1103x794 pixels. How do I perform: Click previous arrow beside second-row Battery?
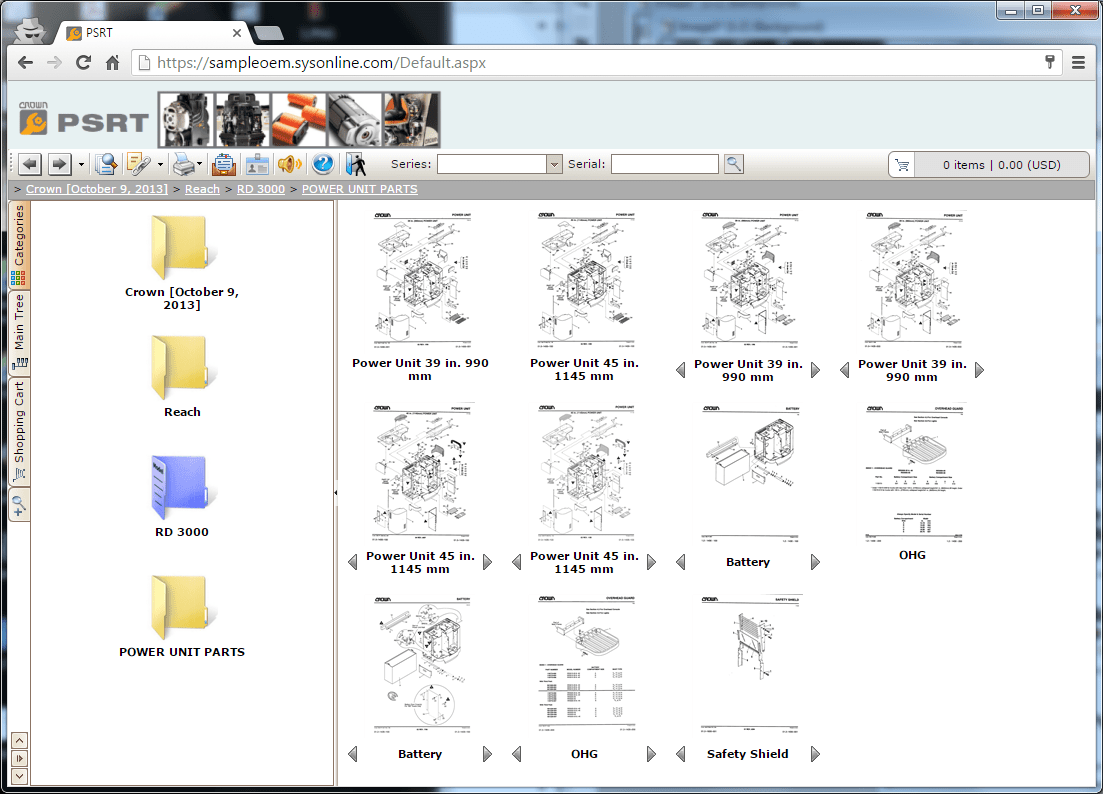tap(680, 562)
